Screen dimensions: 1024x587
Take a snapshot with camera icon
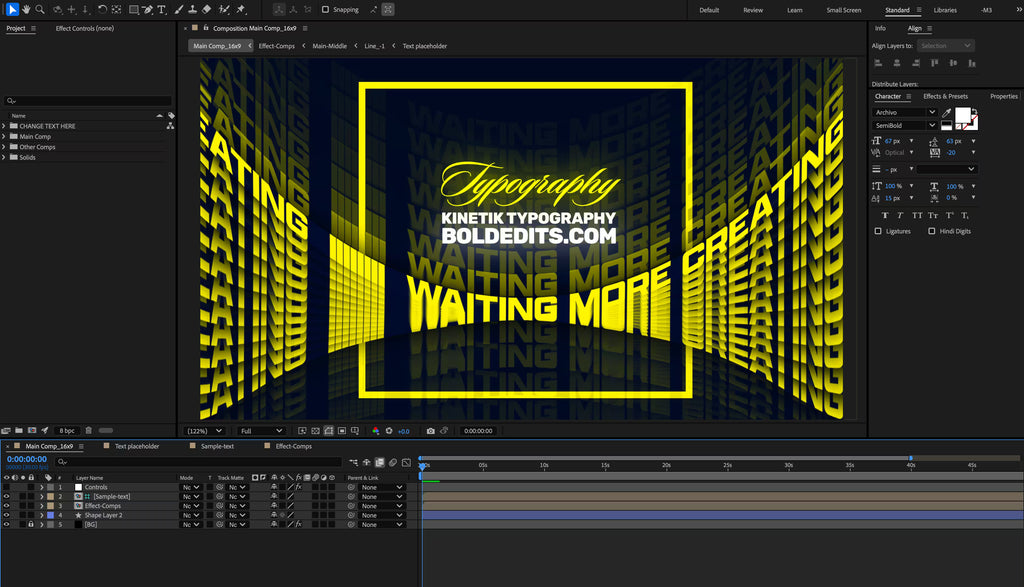point(430,431)
